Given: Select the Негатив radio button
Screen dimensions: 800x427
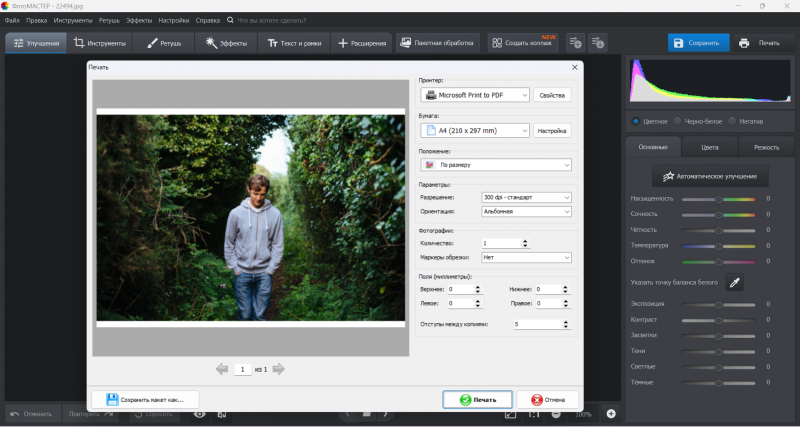Looking at the screenshot, I should 732,121.
